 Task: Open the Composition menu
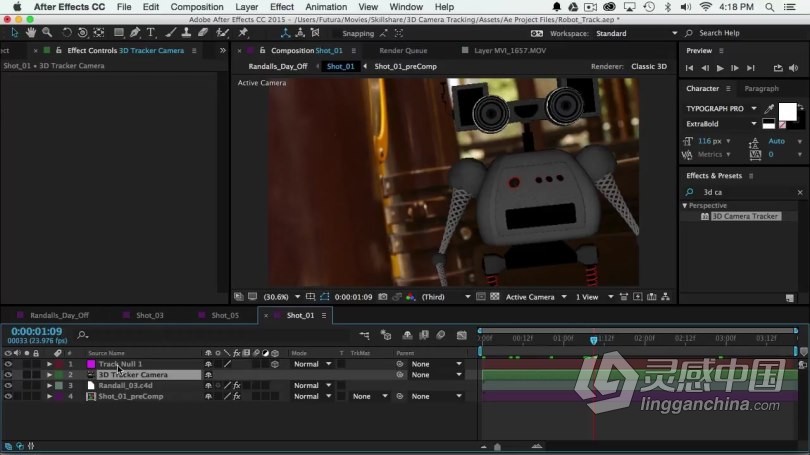[197, 7]
